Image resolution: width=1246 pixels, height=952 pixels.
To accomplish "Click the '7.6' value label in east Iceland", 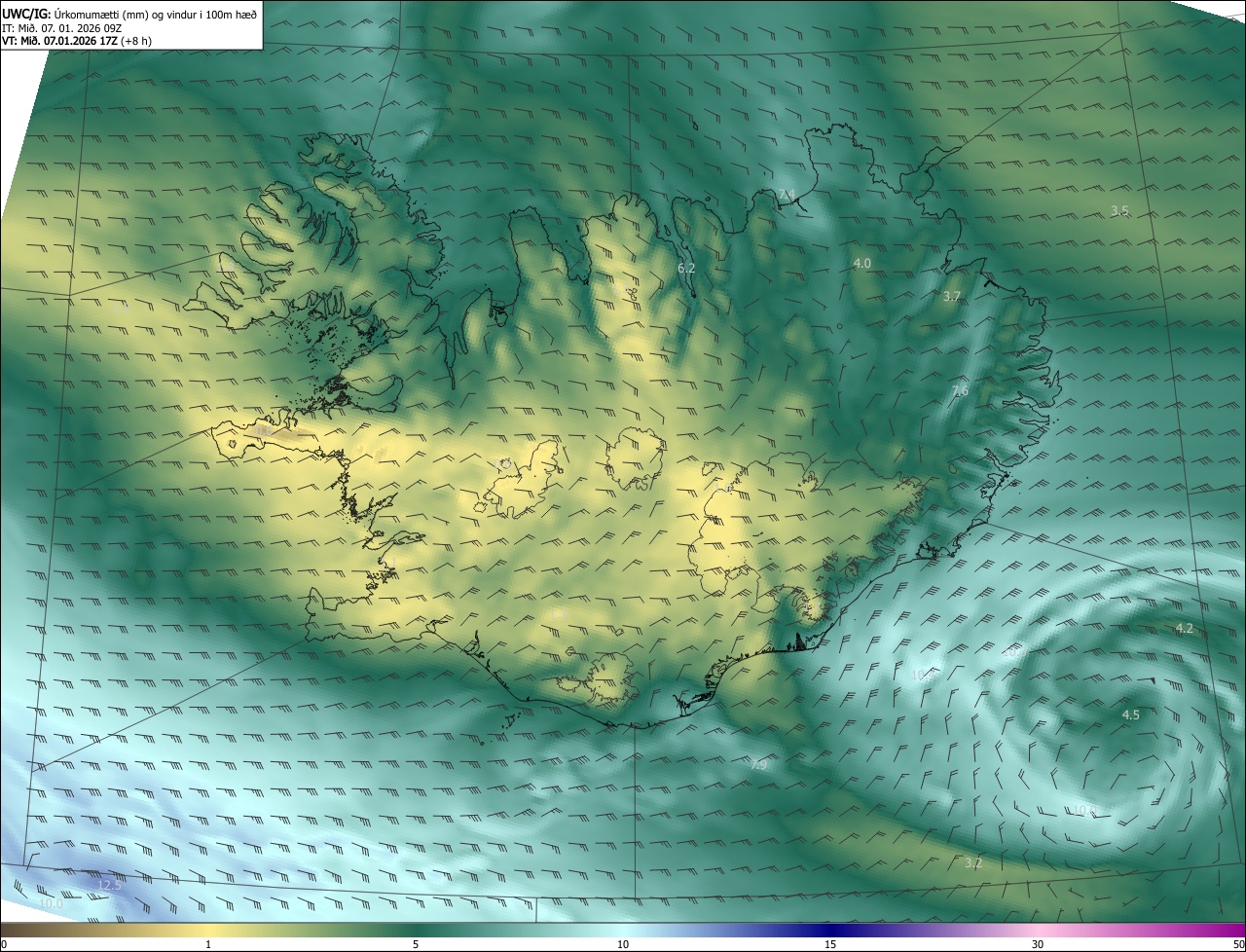I will (960, 391).
